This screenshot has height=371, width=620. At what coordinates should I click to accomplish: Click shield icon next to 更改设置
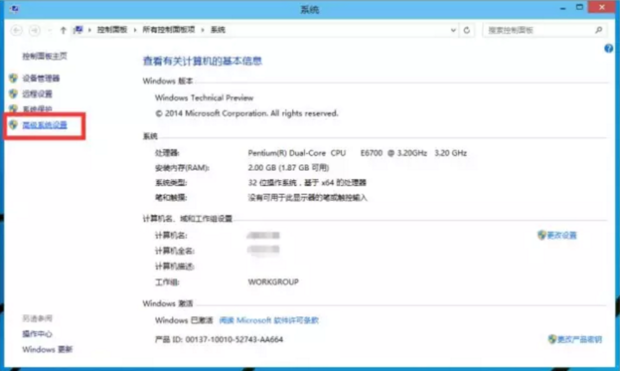tap(542, 235)
